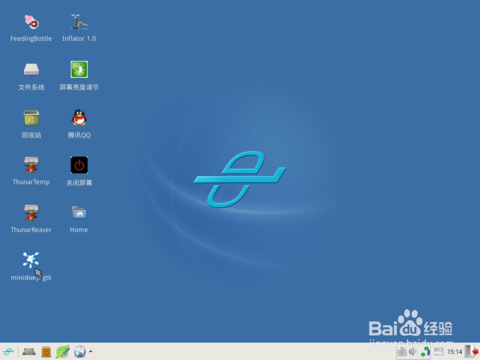Click the show desktop taskbar icon
Screen dimensions: 480x360
29,352
